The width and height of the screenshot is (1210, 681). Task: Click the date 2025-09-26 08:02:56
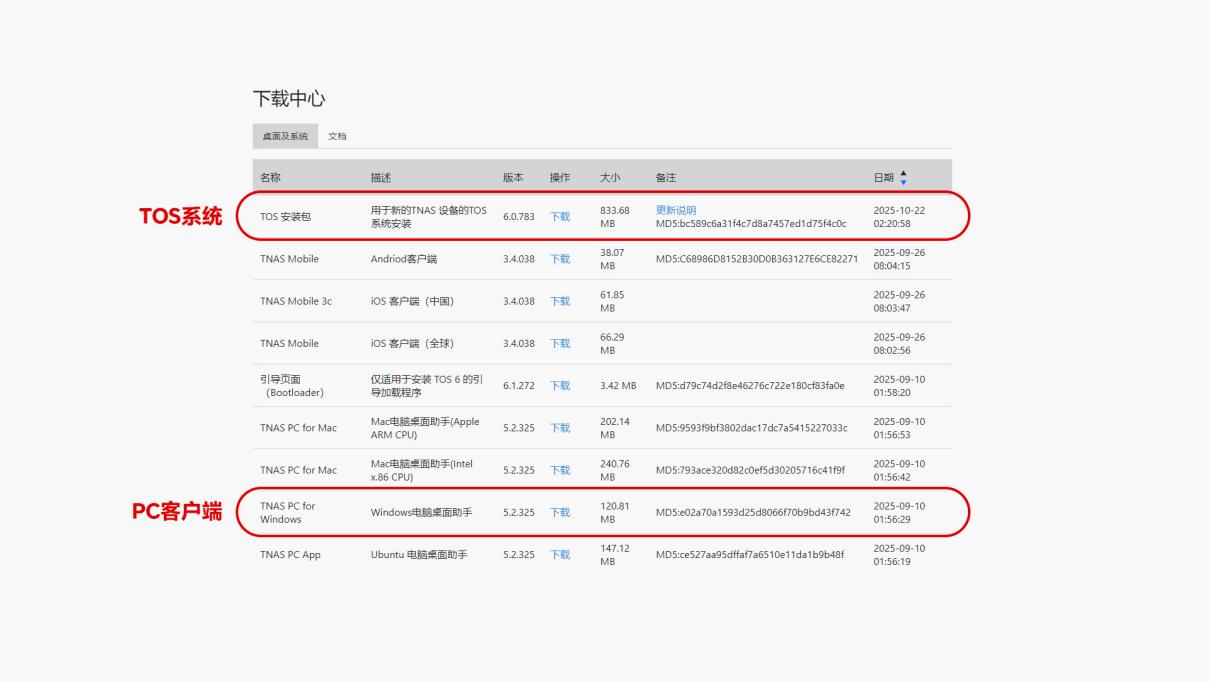(899, 343)
